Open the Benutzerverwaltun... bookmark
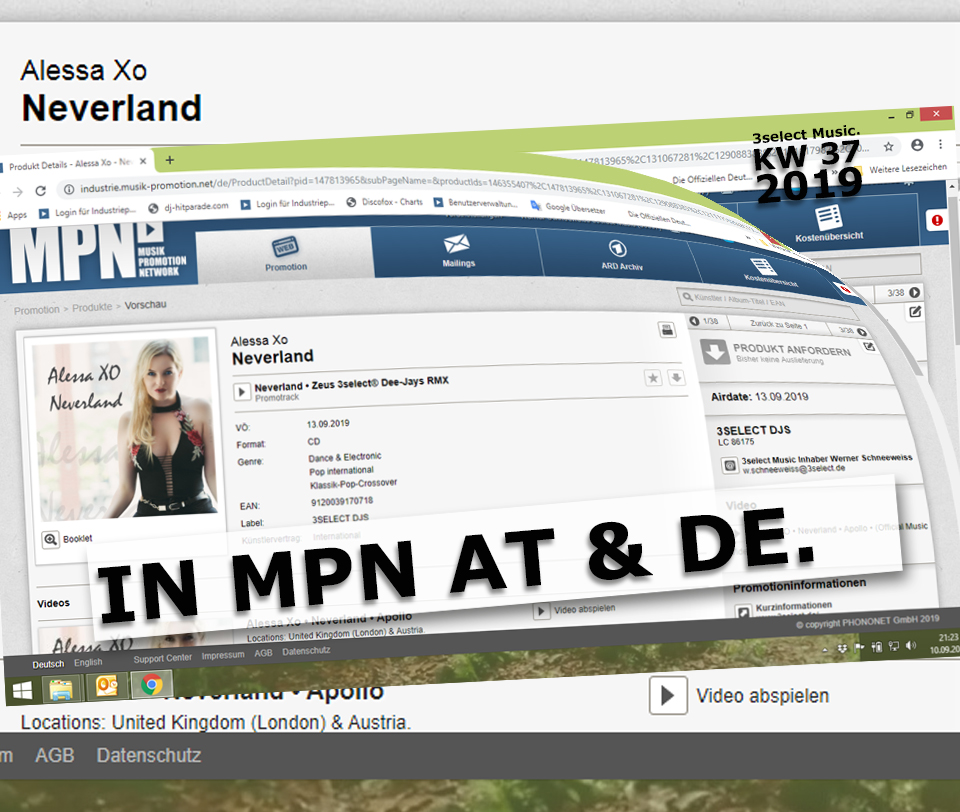This screenshot has width=960, height=812. pos(476,203)
